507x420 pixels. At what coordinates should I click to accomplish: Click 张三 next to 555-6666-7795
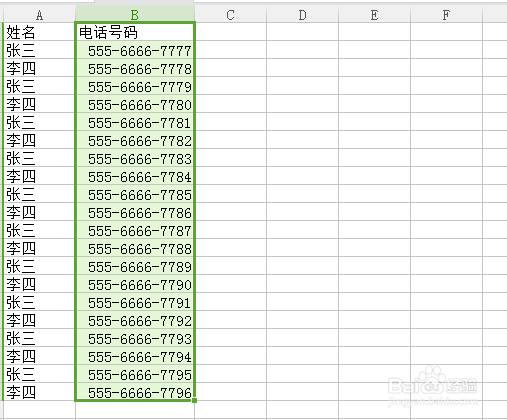tap(39, 374)
